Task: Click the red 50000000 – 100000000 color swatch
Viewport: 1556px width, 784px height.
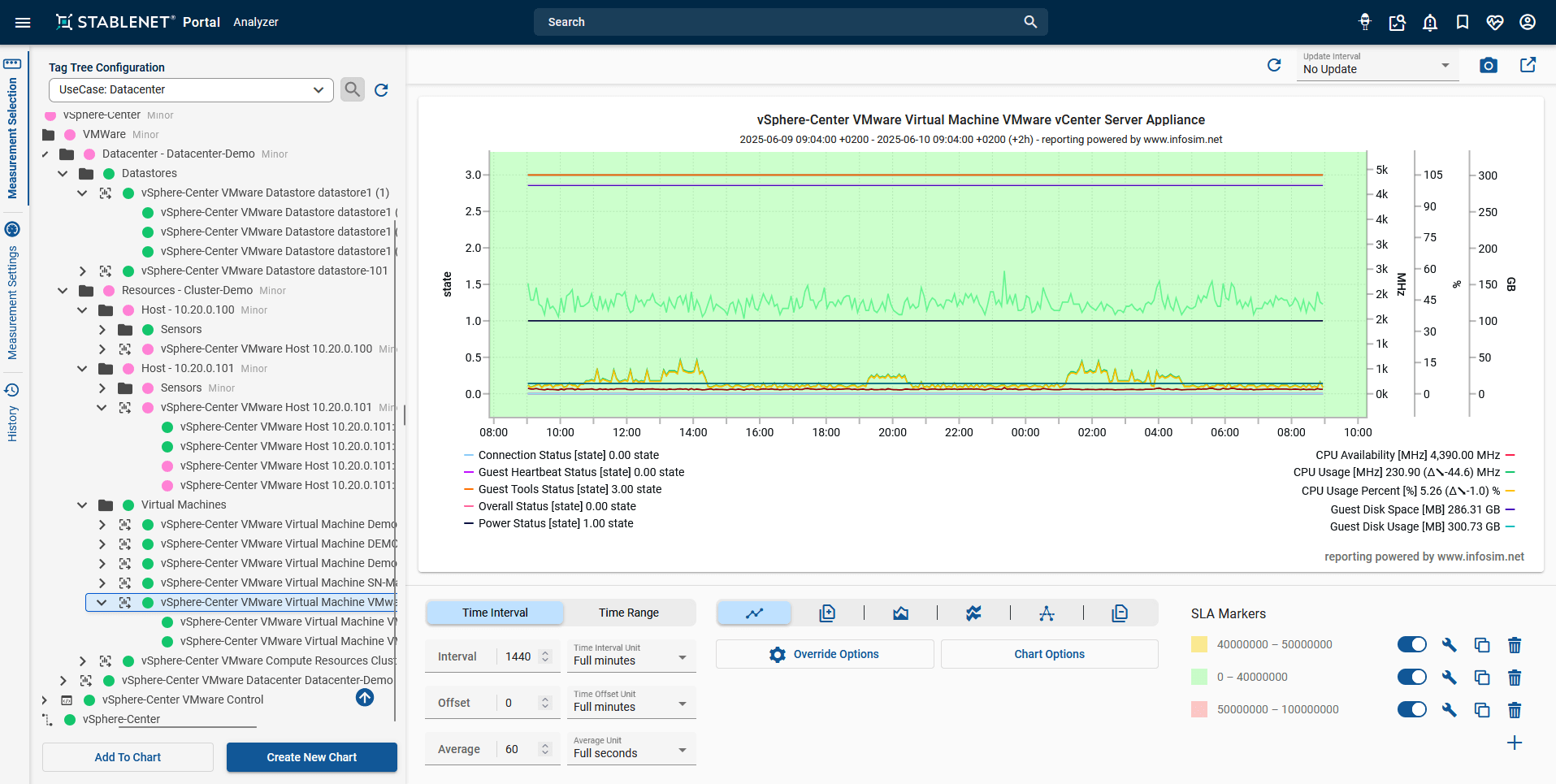Action: (1199, 709)
